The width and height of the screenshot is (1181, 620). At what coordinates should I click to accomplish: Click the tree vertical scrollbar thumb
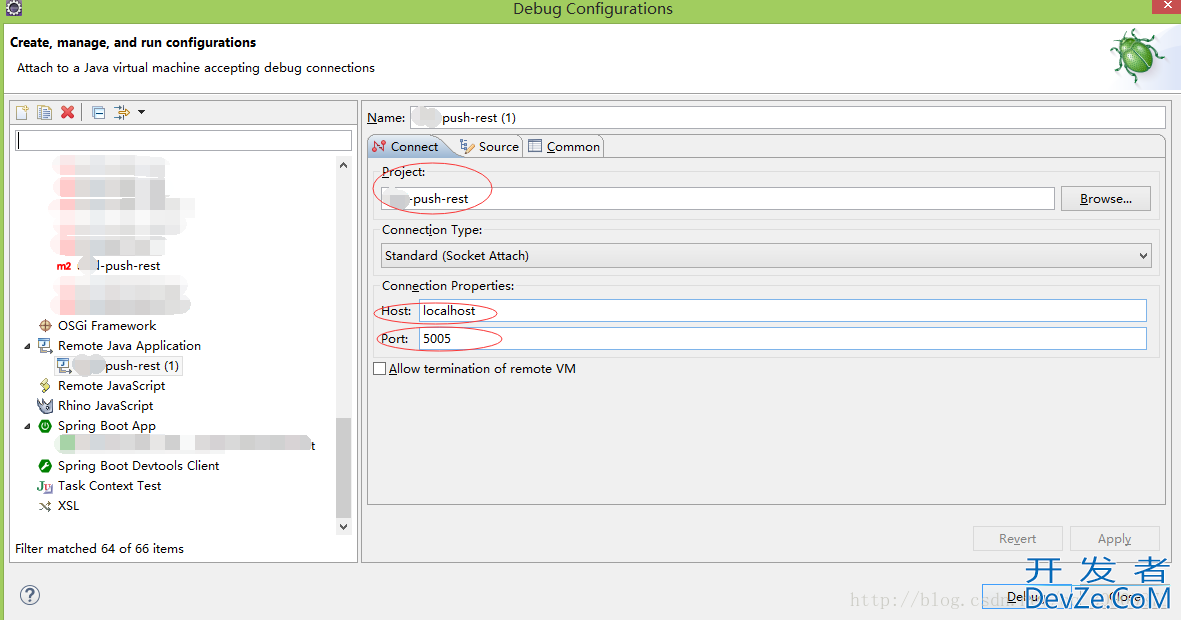point(343,468)
